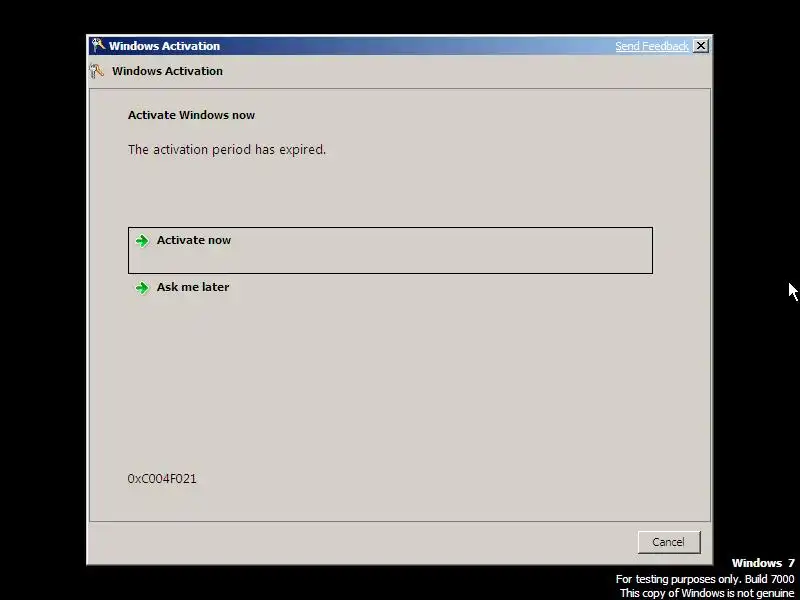The image size is (800, 600).
Task: Choose the Activate now option
Action: (x=390, y=250)
